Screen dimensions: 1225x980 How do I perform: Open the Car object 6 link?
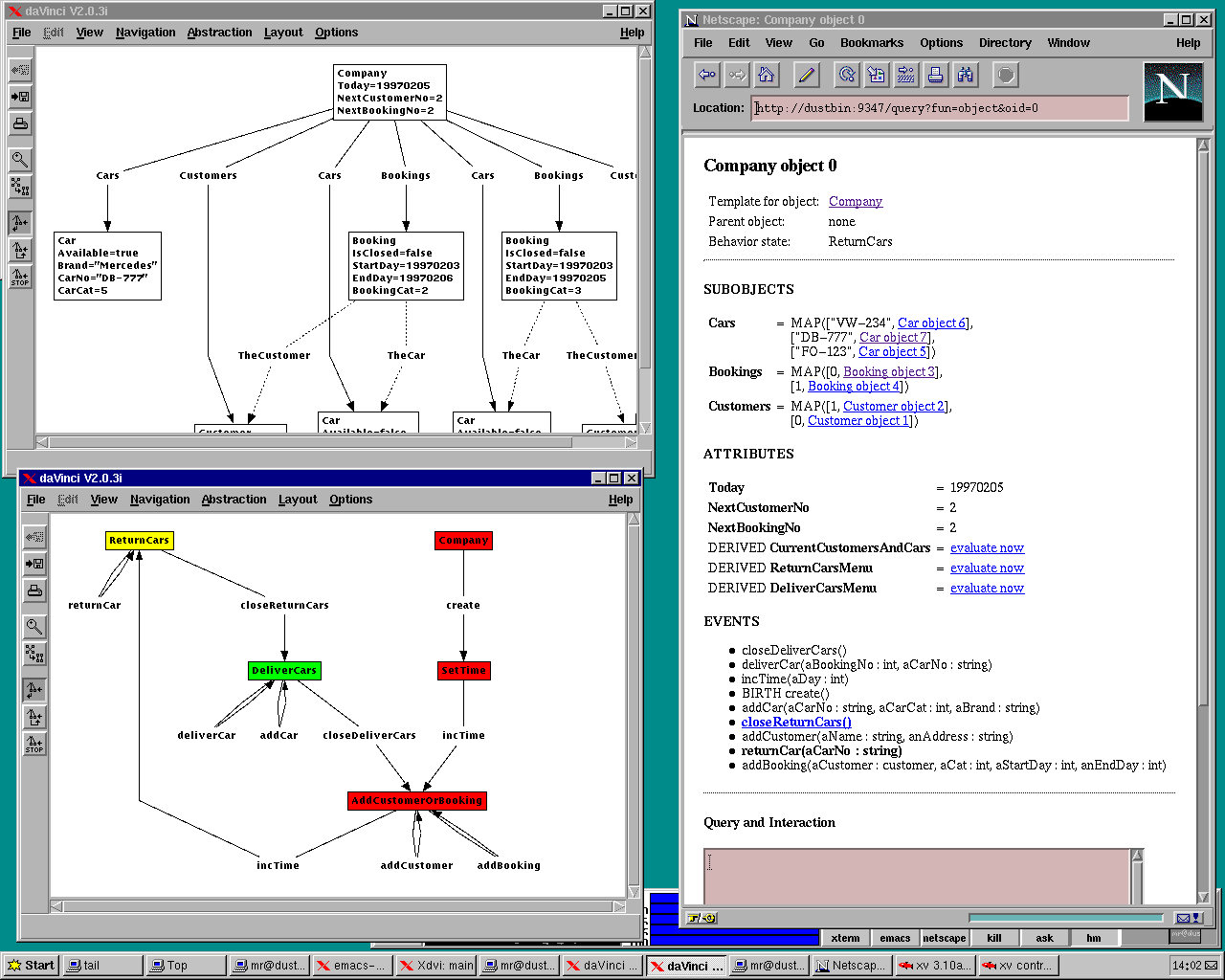click(931, 323)
